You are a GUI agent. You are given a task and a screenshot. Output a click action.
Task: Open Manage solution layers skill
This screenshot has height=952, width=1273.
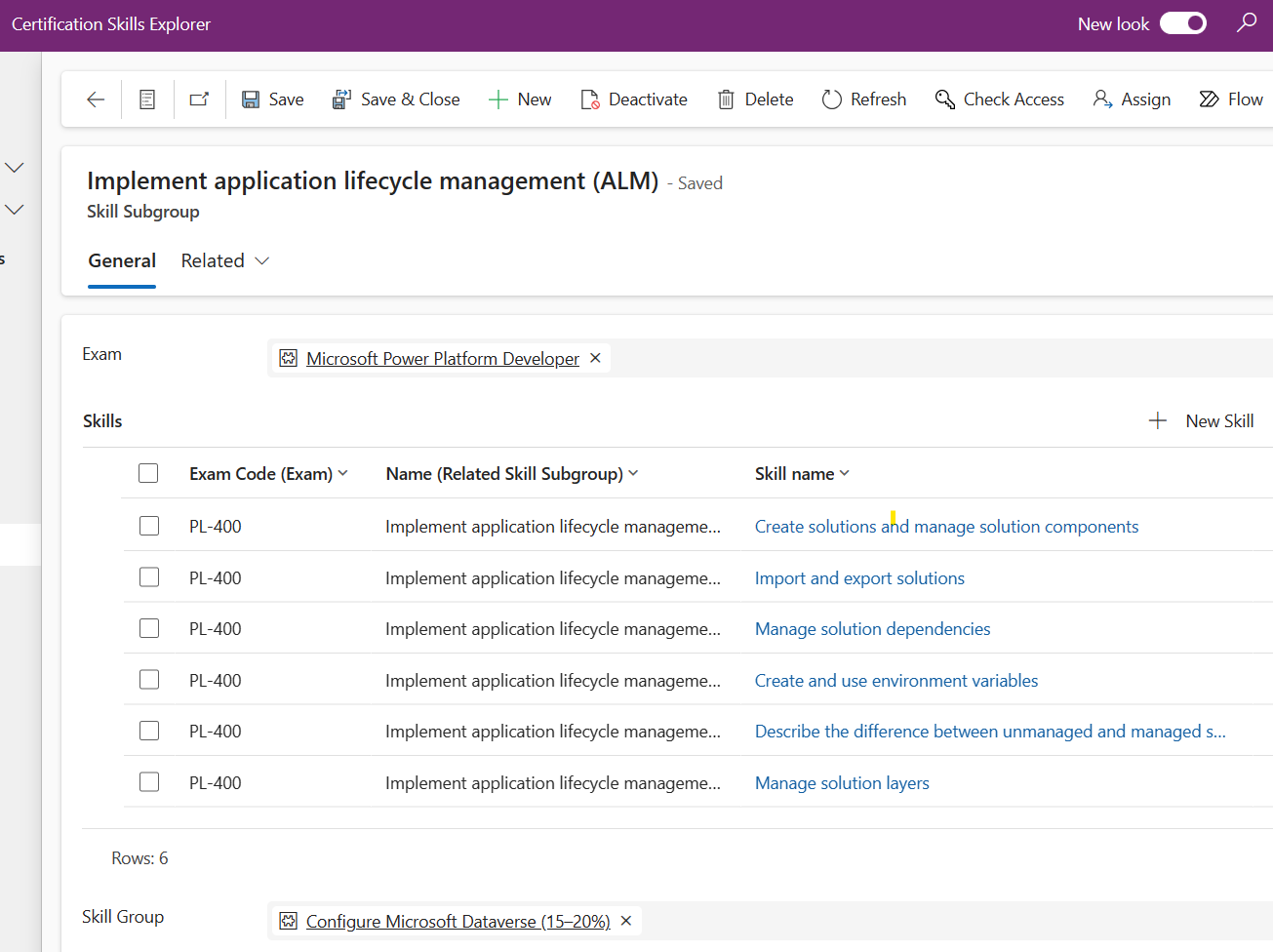point(842,782)
